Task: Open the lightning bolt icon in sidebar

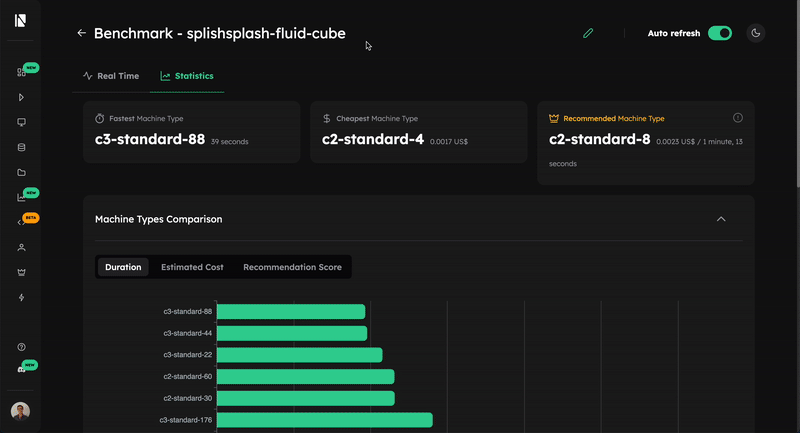Action: tap(21, 297)
